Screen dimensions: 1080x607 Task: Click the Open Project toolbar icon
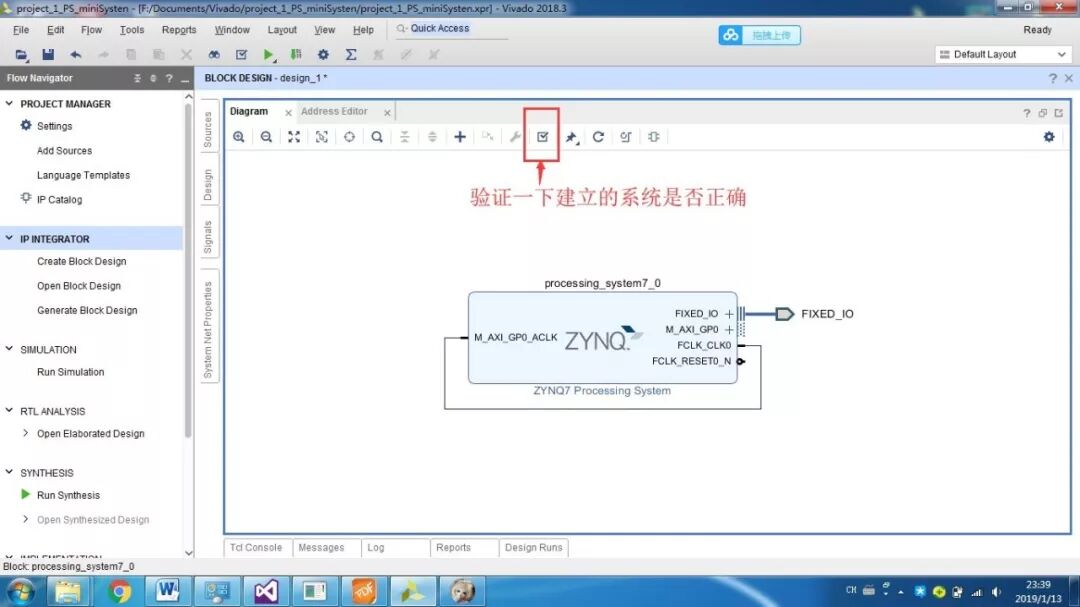pos(21,54)
